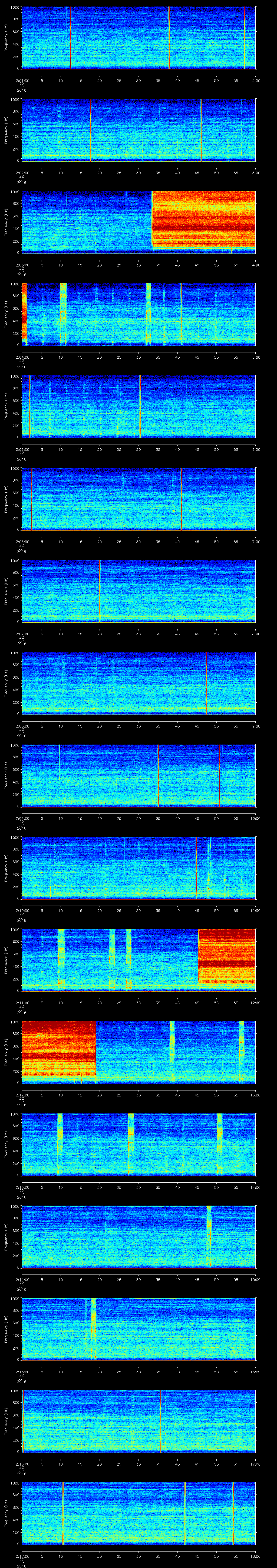277x1568 pixels.
Task: Click the red line near 41 seconds in the 2:06:00 spectrogram
Action: [181, 499]
